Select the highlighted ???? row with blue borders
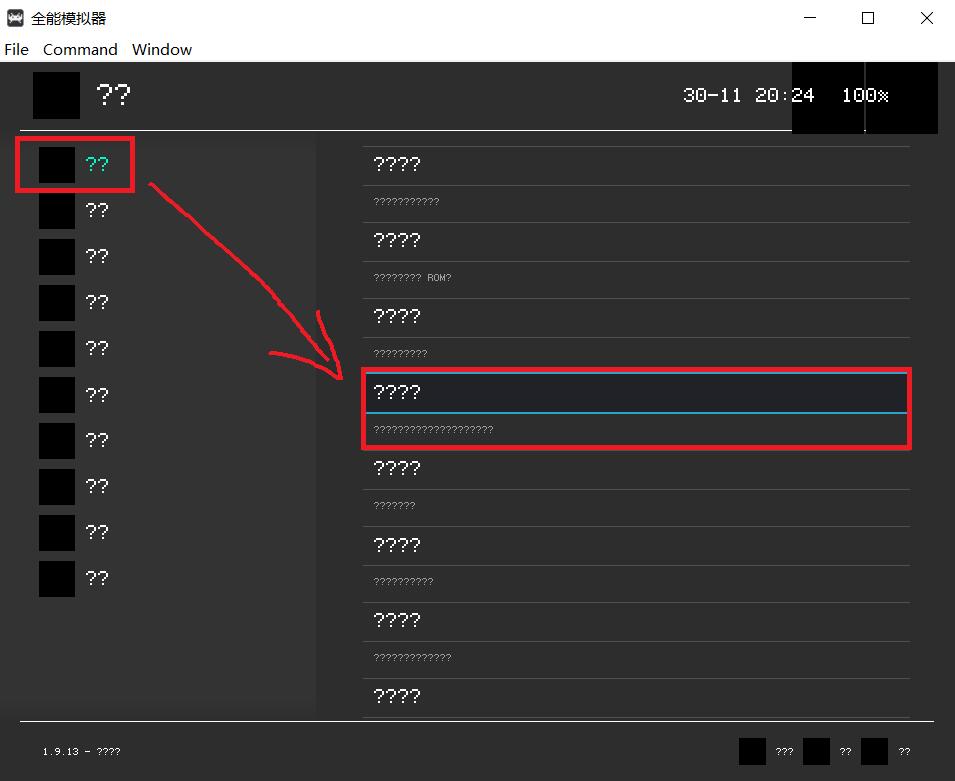This screenshot has width=955, height=781. 636,393
